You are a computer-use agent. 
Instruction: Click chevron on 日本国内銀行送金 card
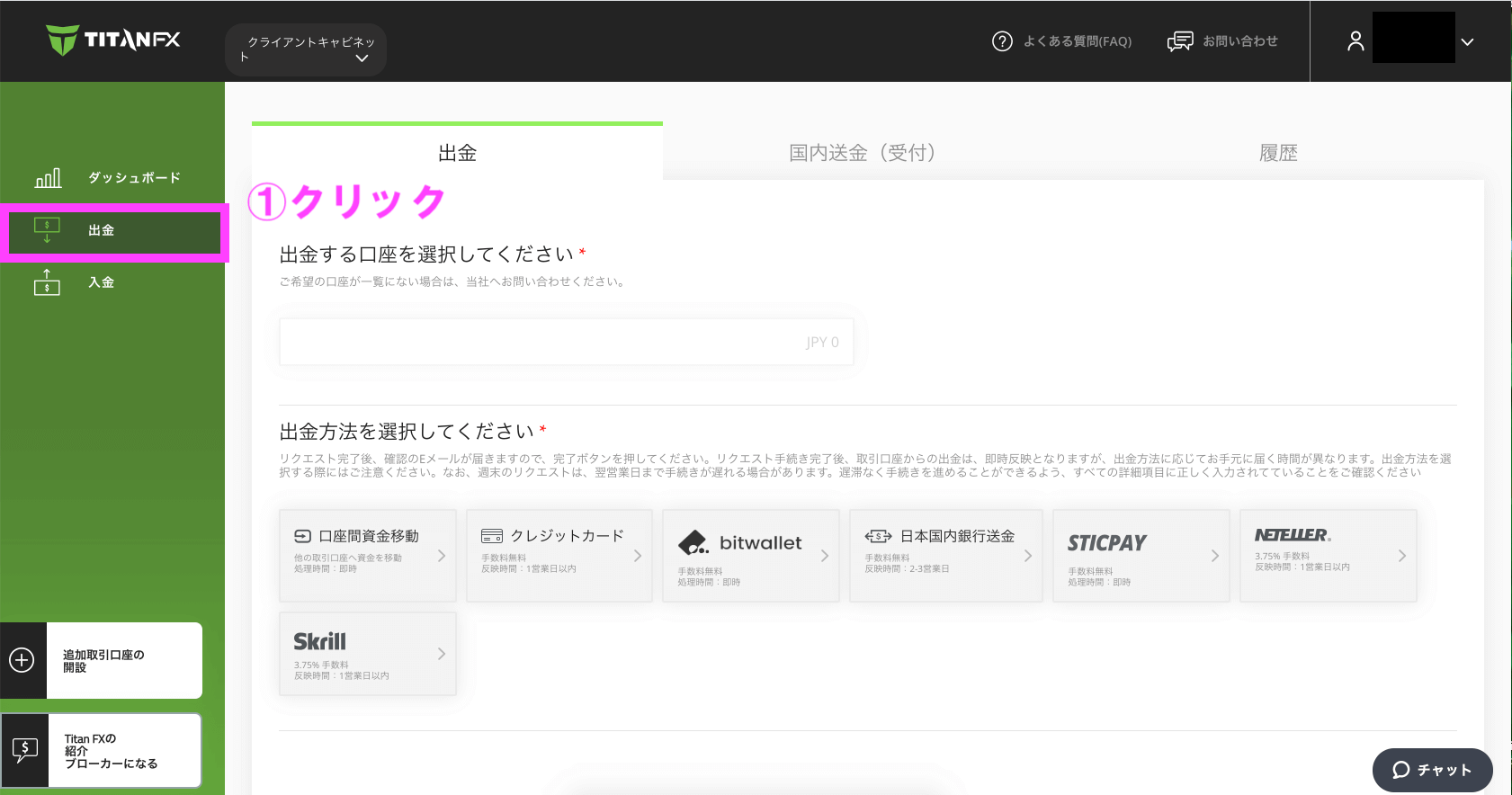click(x=1028, y=556)
